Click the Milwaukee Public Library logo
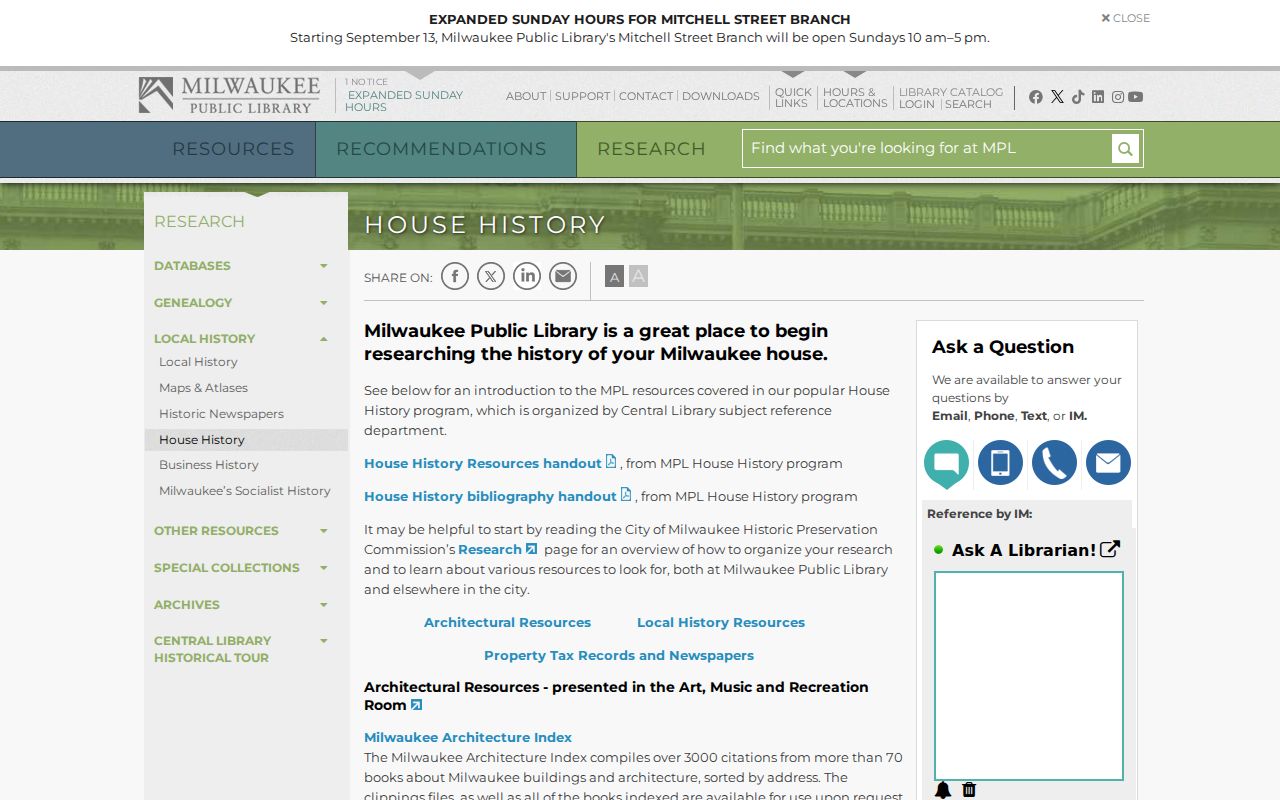This screenshot has width=1280, height=800. pyautogui.click(x=229, y=95)
